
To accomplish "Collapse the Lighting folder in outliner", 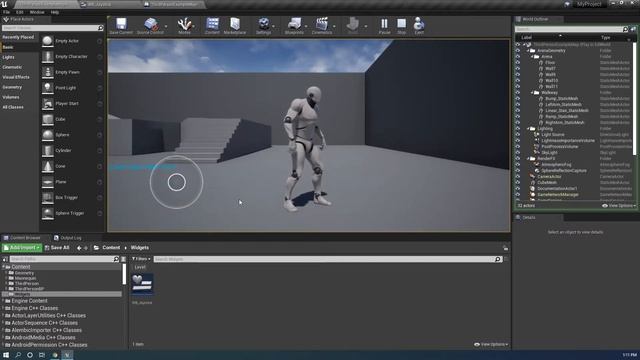I will coord(528,129).
